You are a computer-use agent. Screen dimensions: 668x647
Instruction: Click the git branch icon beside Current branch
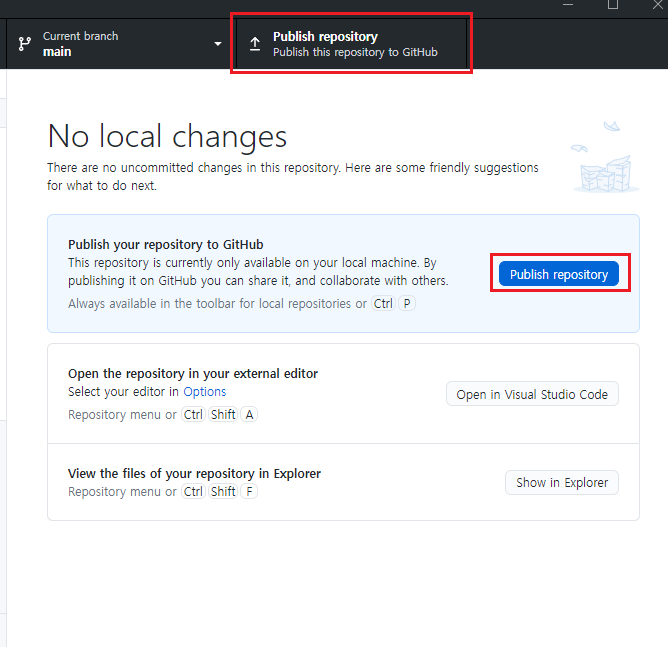[25, 44]
